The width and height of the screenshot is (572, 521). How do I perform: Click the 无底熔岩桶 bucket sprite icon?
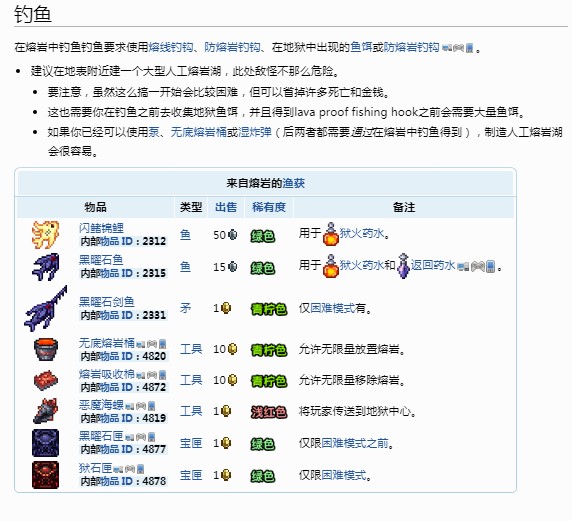click(x=45, y=349)
